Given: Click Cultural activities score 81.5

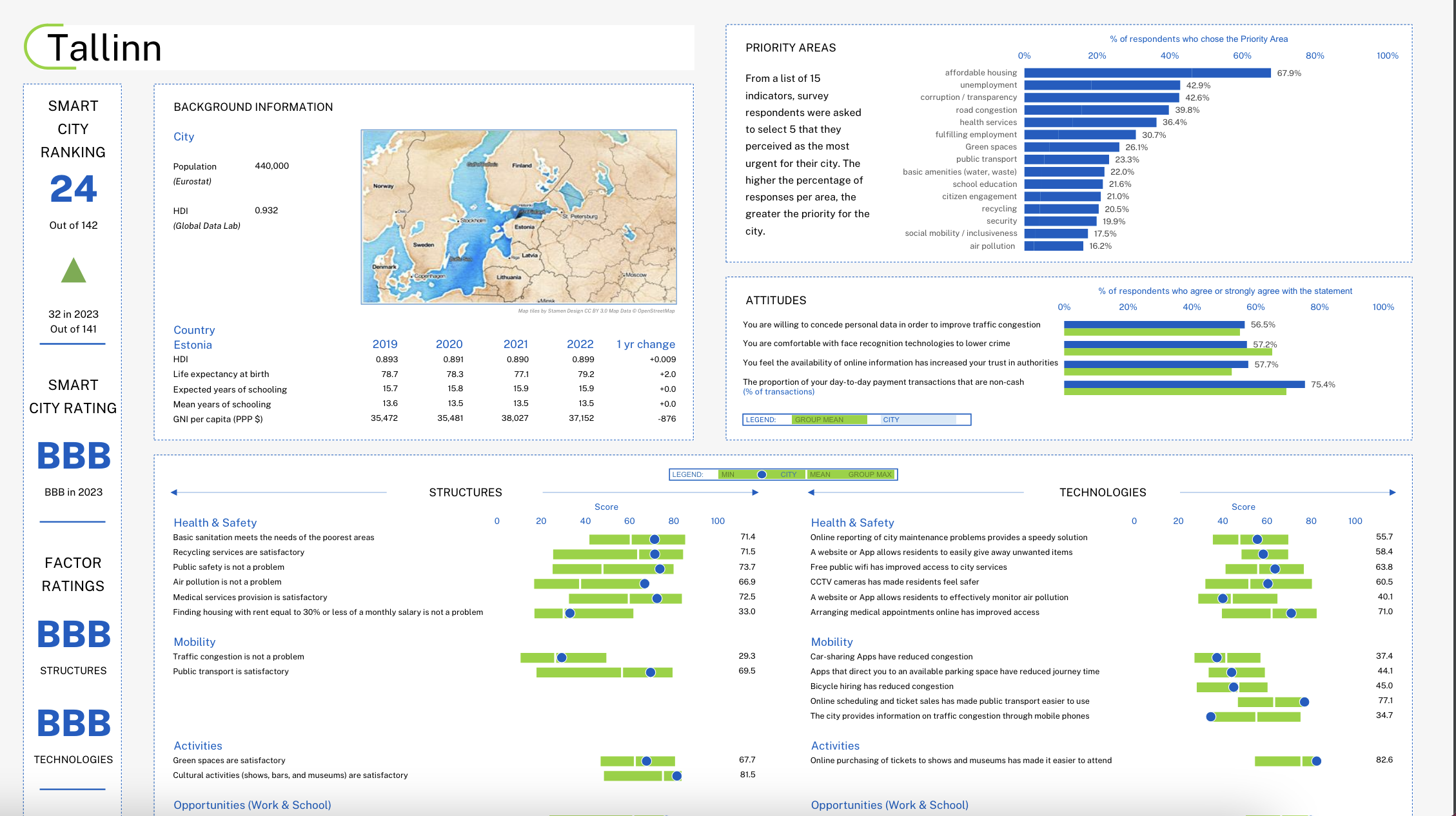Looking at the screenshot, I should coord(748,775).
